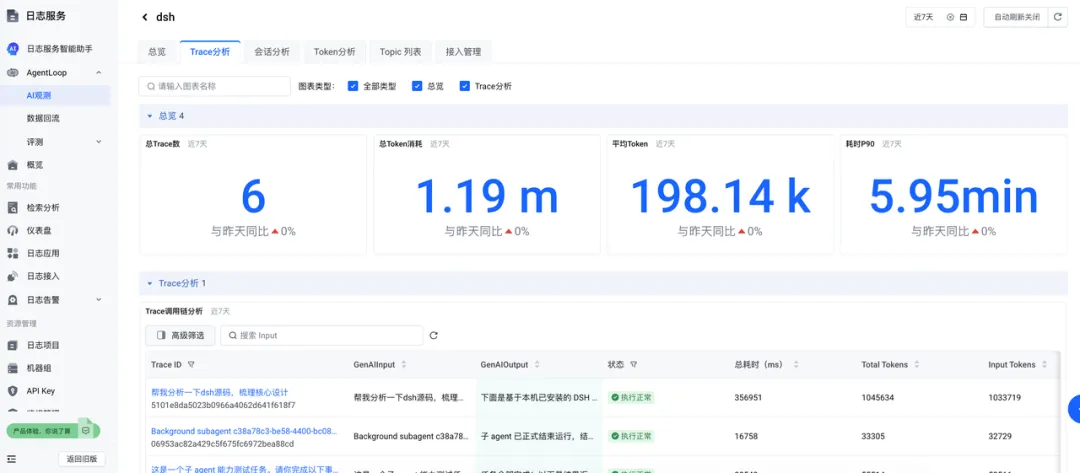Click the AgentLoop sidebar icon

[12, 72]
